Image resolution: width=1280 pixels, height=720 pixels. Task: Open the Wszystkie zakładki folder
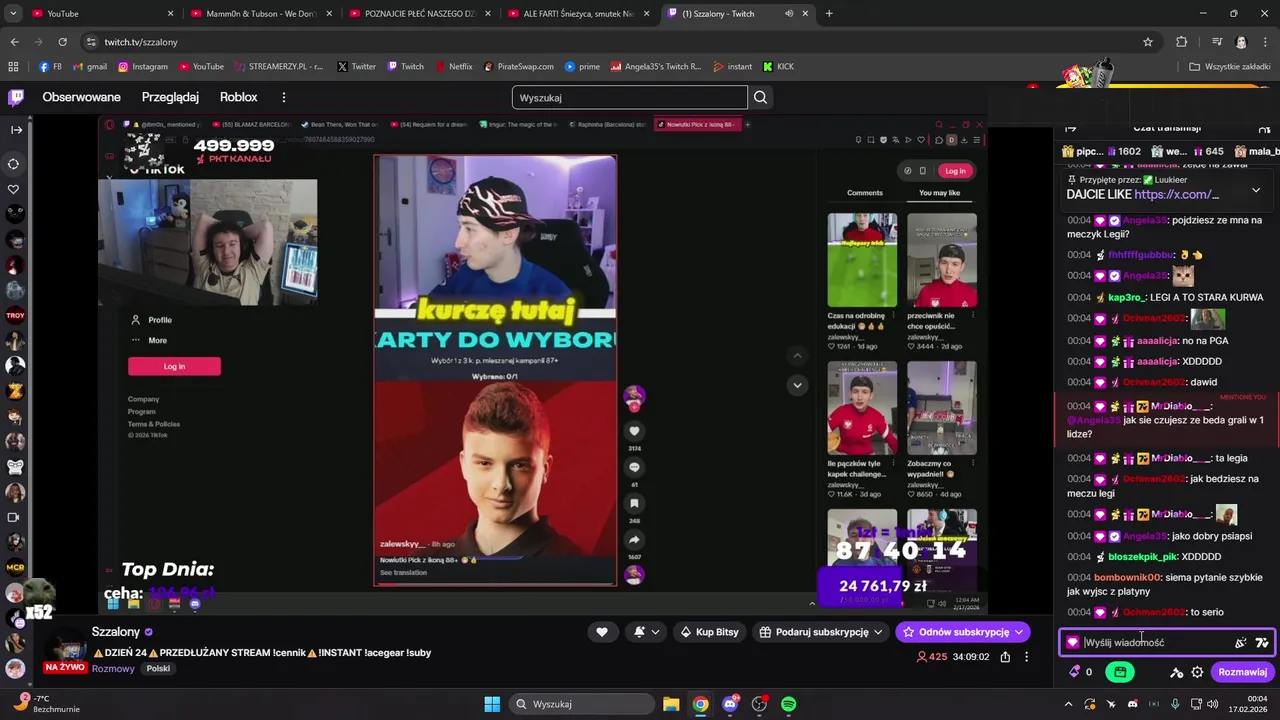1230,67
